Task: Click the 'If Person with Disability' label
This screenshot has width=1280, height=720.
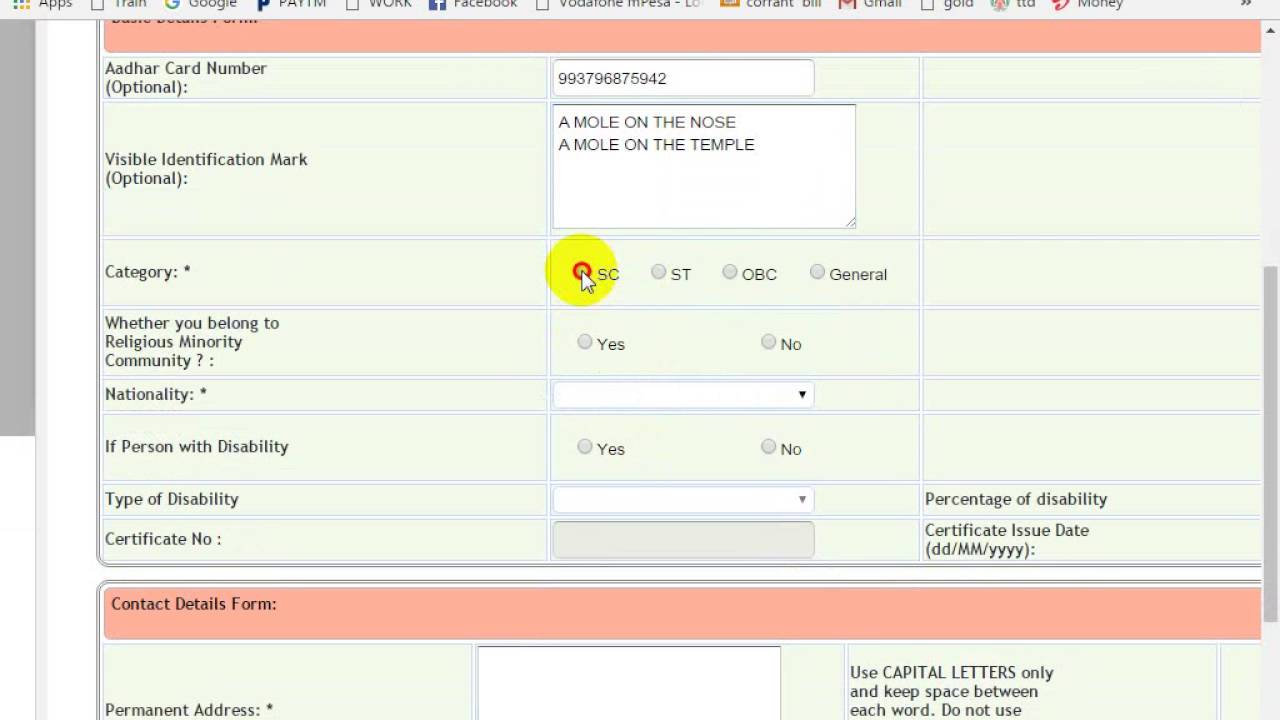Action: pos(197,447)
